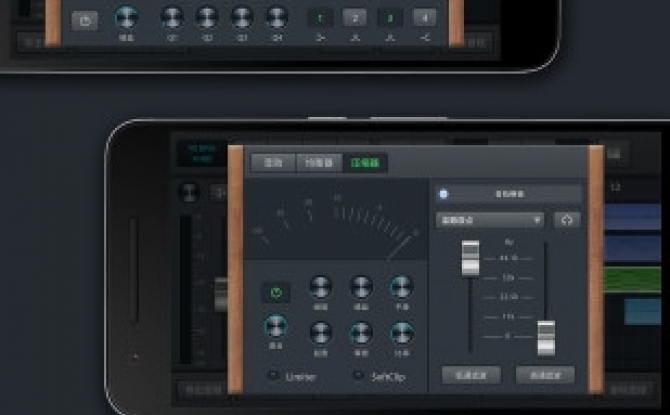Screen dimensions: 670x415
Task: Toggle the blue sidechain indicator switch
Action: [x=444, y=194]
